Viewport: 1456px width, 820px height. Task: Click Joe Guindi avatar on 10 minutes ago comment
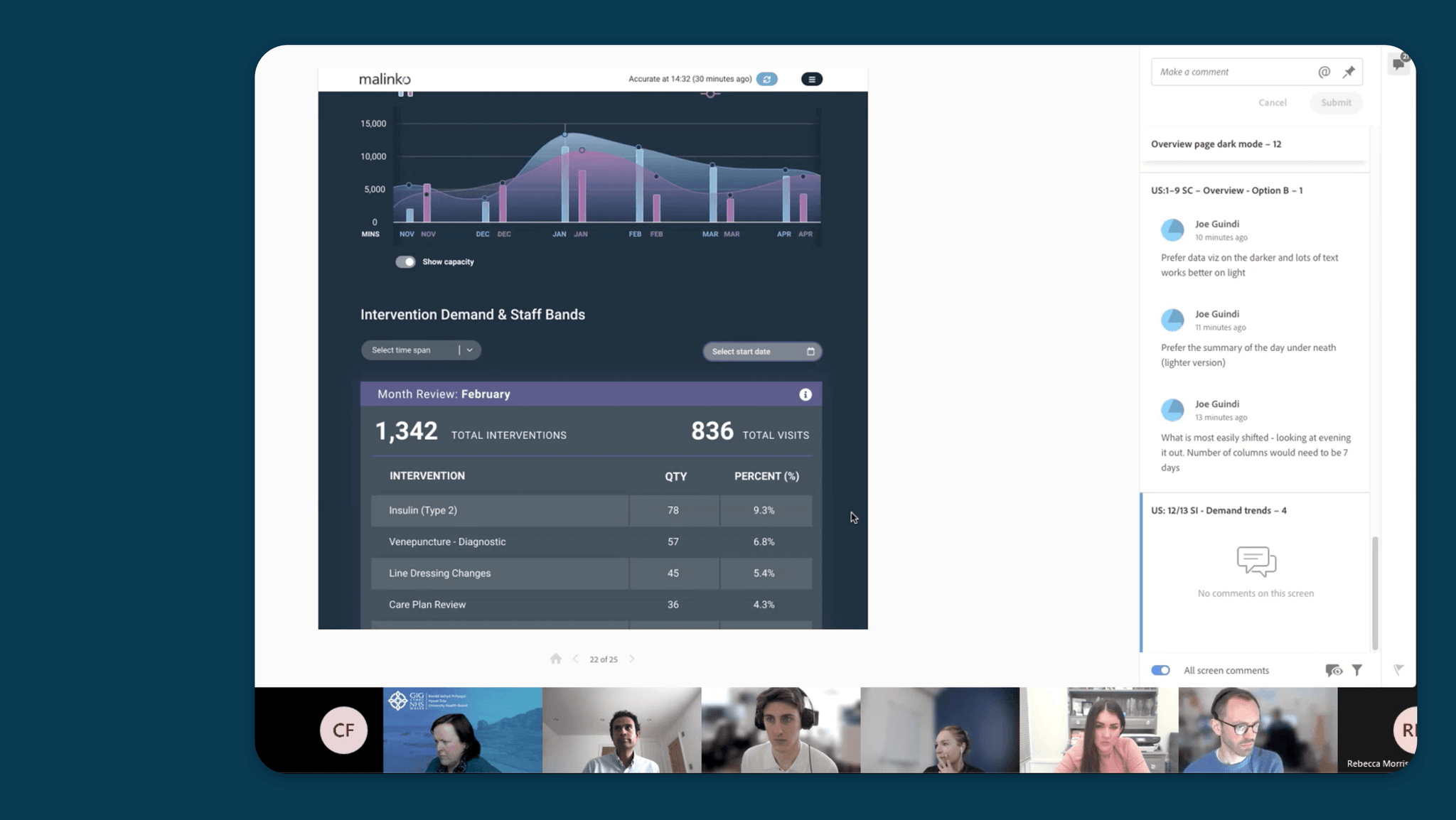coord(1172,230)
